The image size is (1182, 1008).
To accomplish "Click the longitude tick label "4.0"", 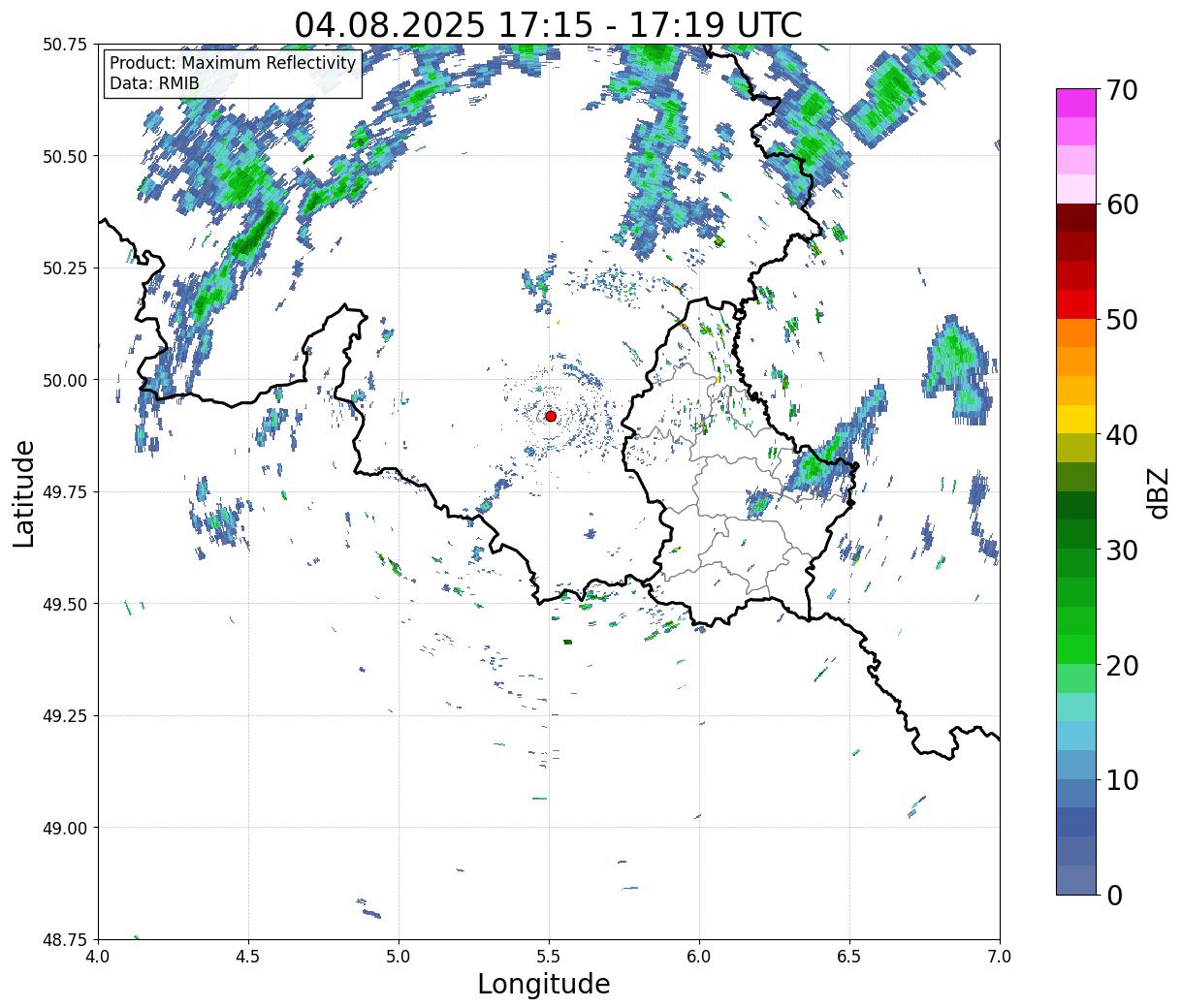I will [x=98, y=956].
